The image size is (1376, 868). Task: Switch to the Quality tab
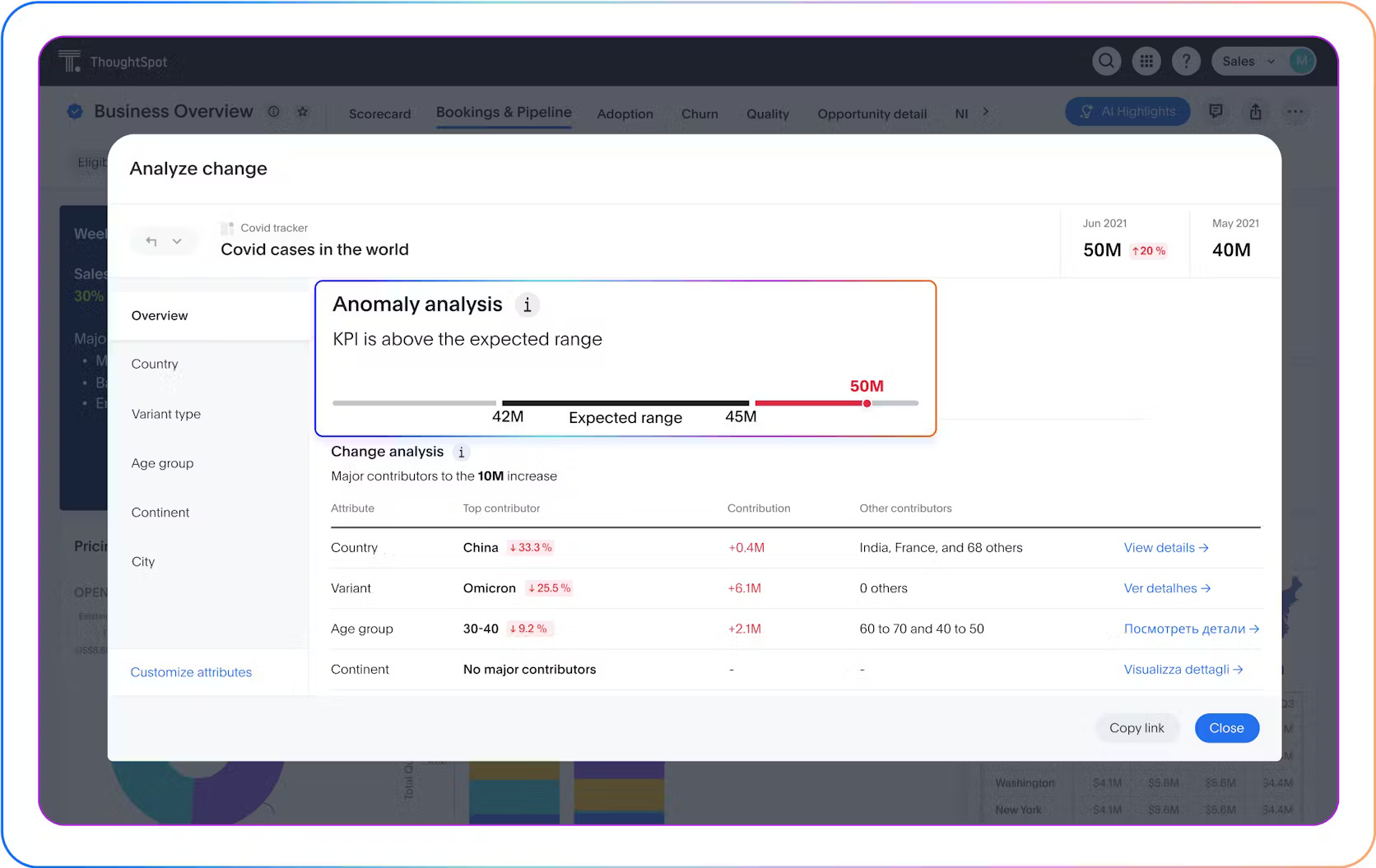pos(767,114)
